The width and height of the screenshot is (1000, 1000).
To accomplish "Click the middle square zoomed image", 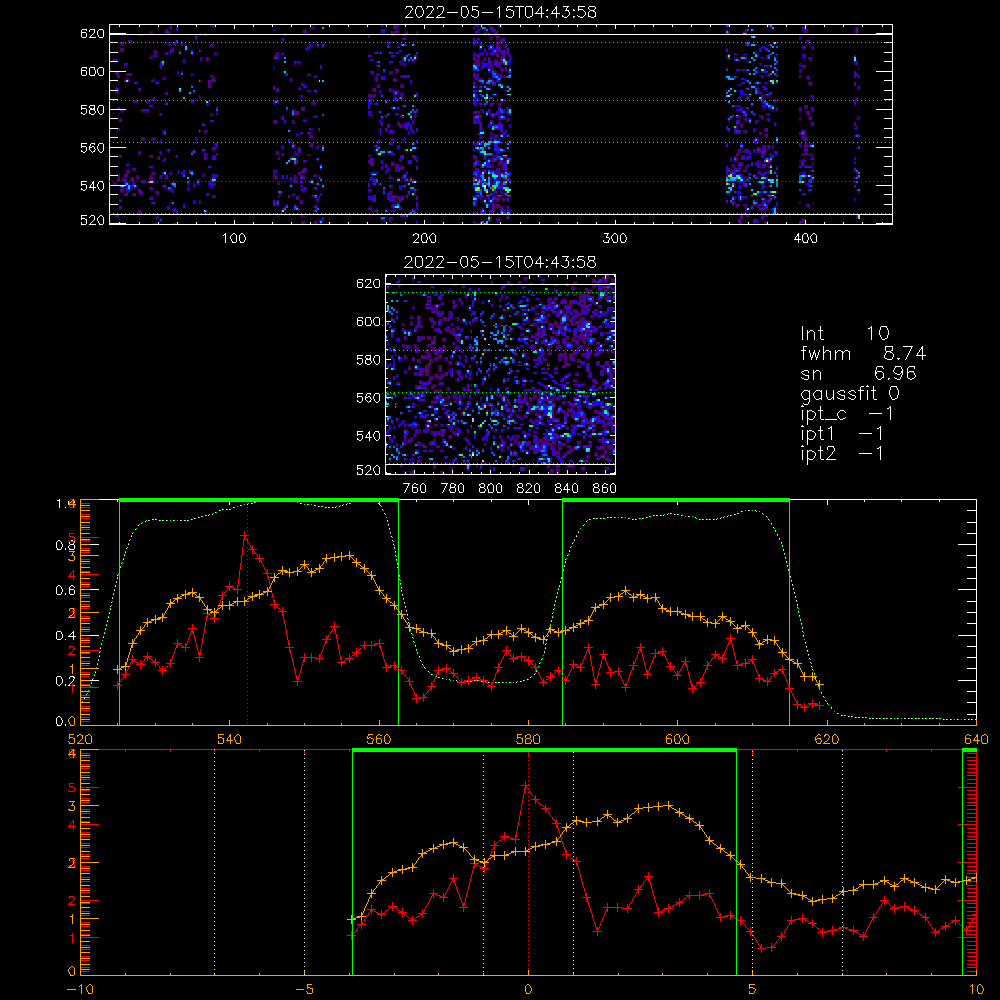I will coord(501,374).
